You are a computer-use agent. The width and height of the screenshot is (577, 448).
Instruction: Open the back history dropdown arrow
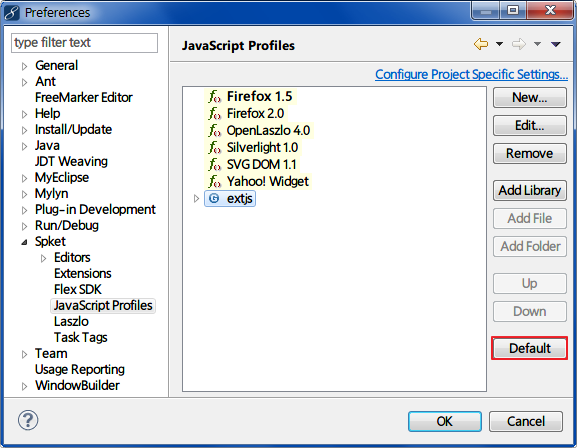point(499,44)
